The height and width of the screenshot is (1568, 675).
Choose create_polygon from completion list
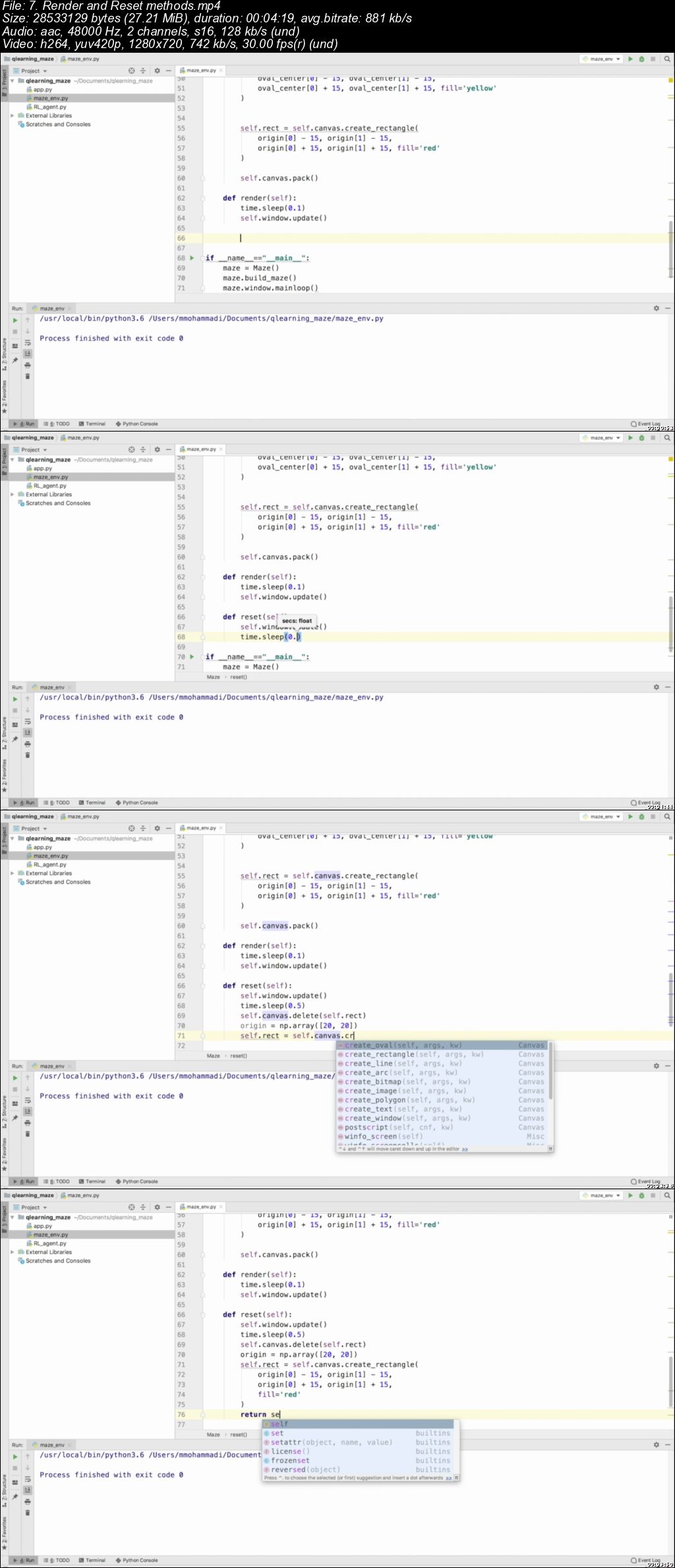click(442, 1100)
